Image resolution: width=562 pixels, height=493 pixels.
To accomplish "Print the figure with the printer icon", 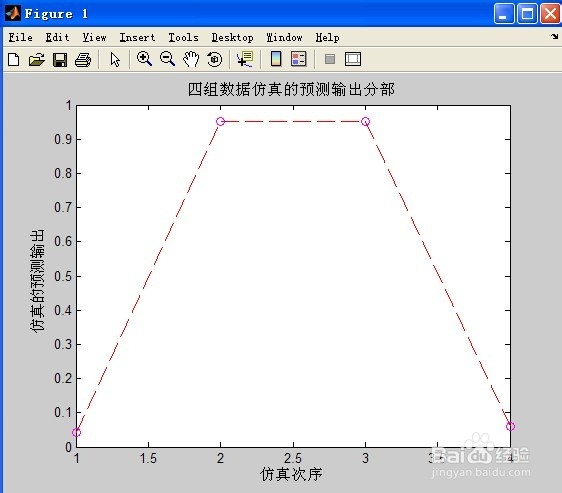I will (x=83, y=59).
